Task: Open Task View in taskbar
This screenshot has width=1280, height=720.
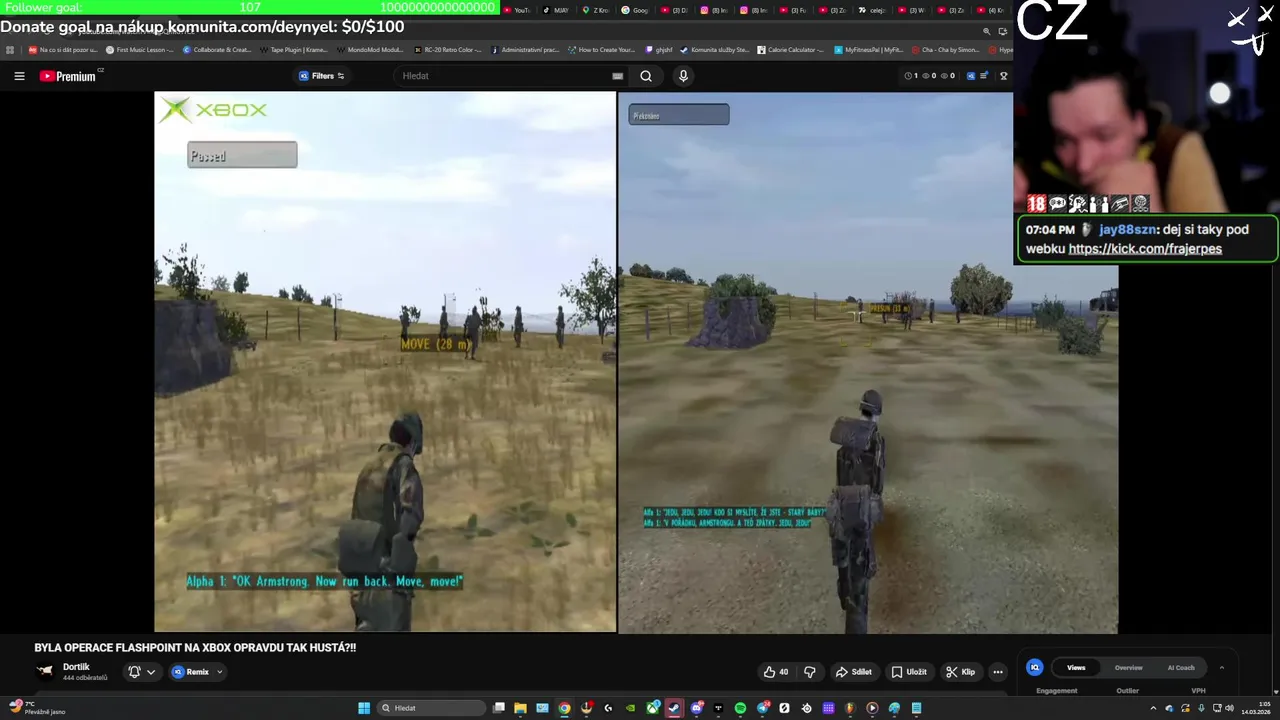Action: click(499, 708)
